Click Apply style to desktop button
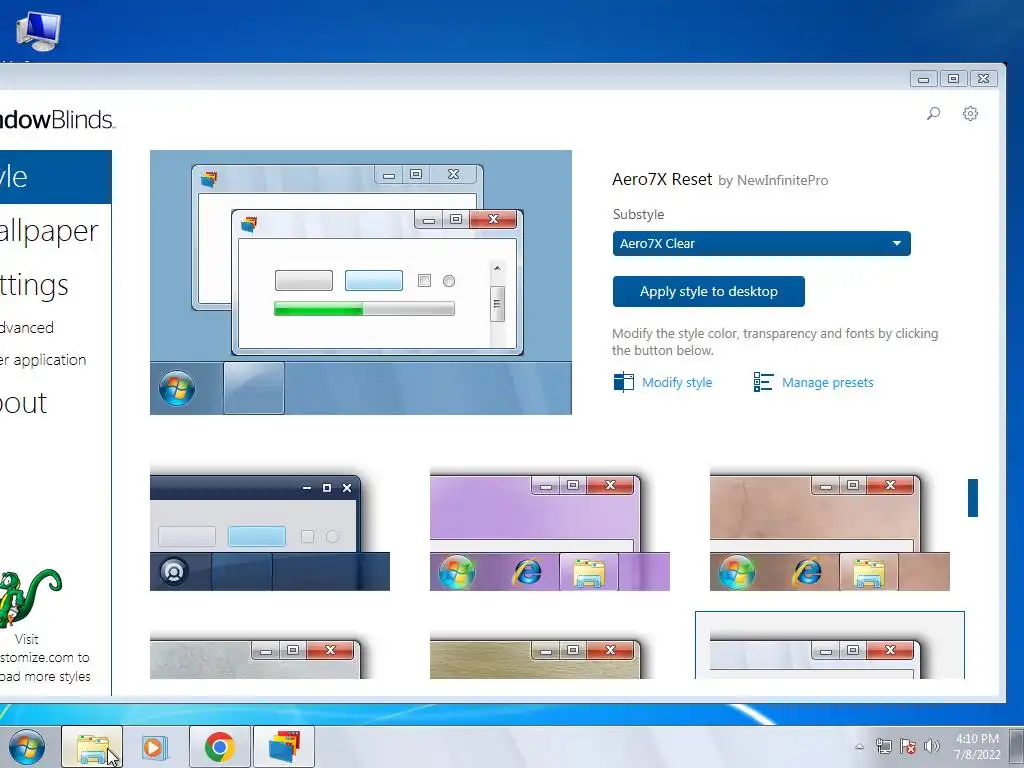This screenshot has width=1024, height=768. (709, 291)
